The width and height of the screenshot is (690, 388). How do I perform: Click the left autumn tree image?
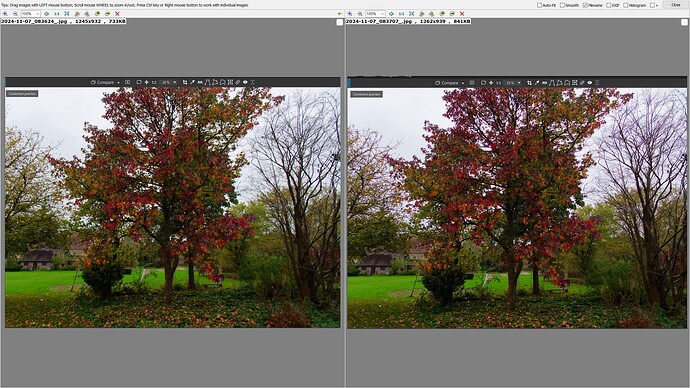pyautogui.click(x=172, y=207)
